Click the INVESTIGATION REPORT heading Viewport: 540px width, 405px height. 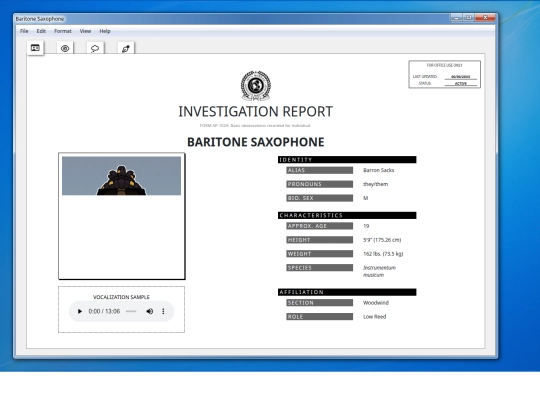tap(256, 112)
